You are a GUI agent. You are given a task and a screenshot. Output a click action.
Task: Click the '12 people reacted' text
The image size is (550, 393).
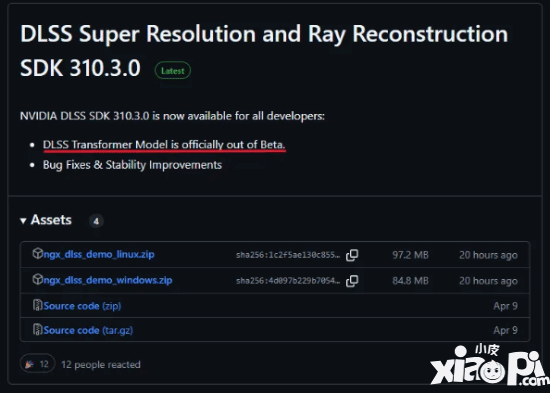[101, 365]
